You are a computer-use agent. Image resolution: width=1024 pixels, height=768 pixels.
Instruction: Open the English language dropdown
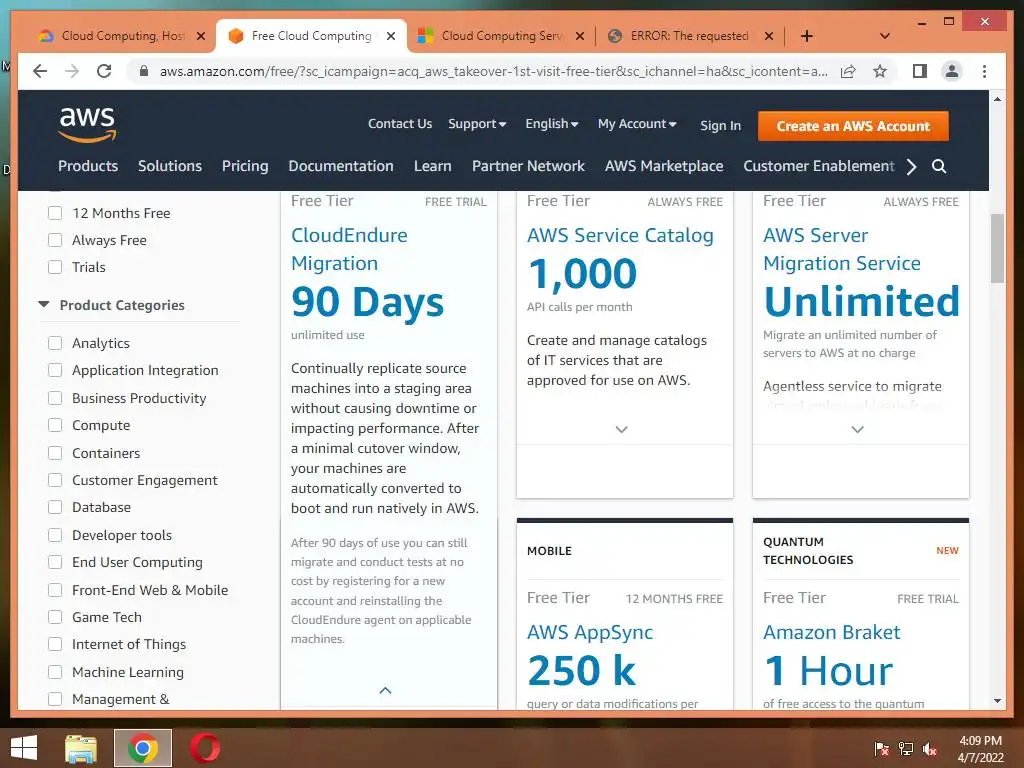coord(552,123)
